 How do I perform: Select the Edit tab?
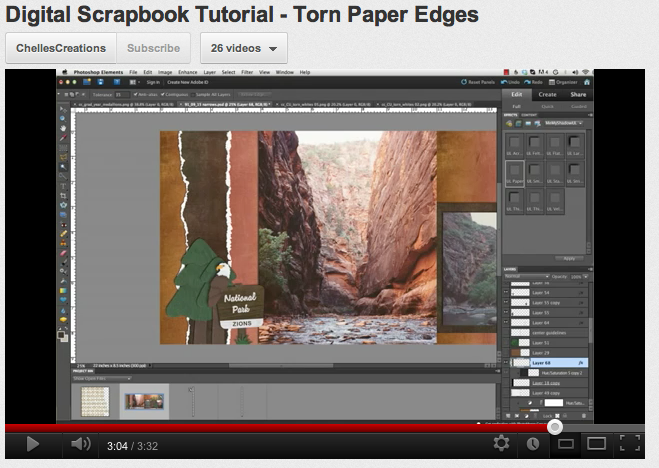pyautogui.click(x=517, y=95)
